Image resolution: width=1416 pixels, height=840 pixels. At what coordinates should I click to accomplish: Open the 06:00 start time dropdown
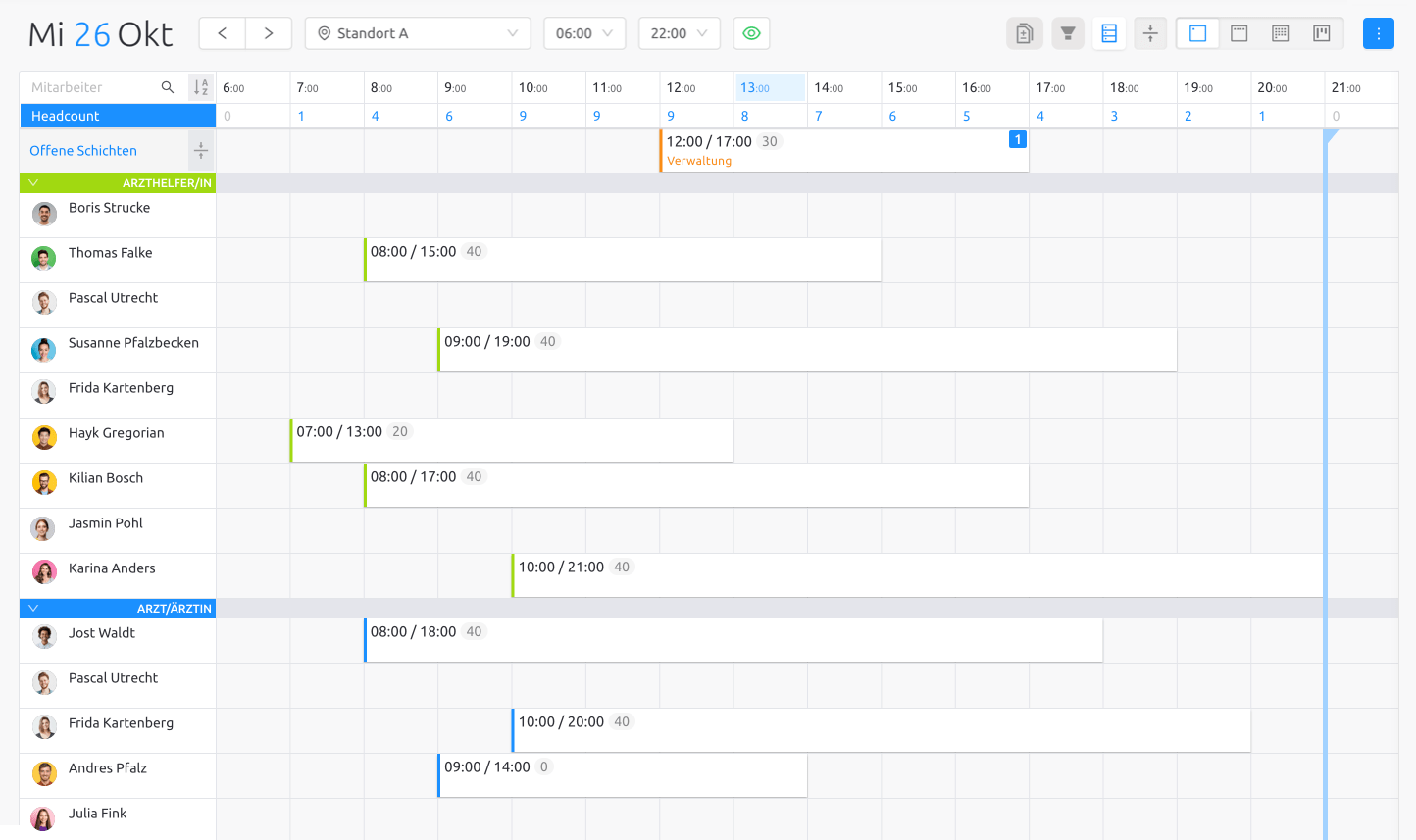point(584,32)
